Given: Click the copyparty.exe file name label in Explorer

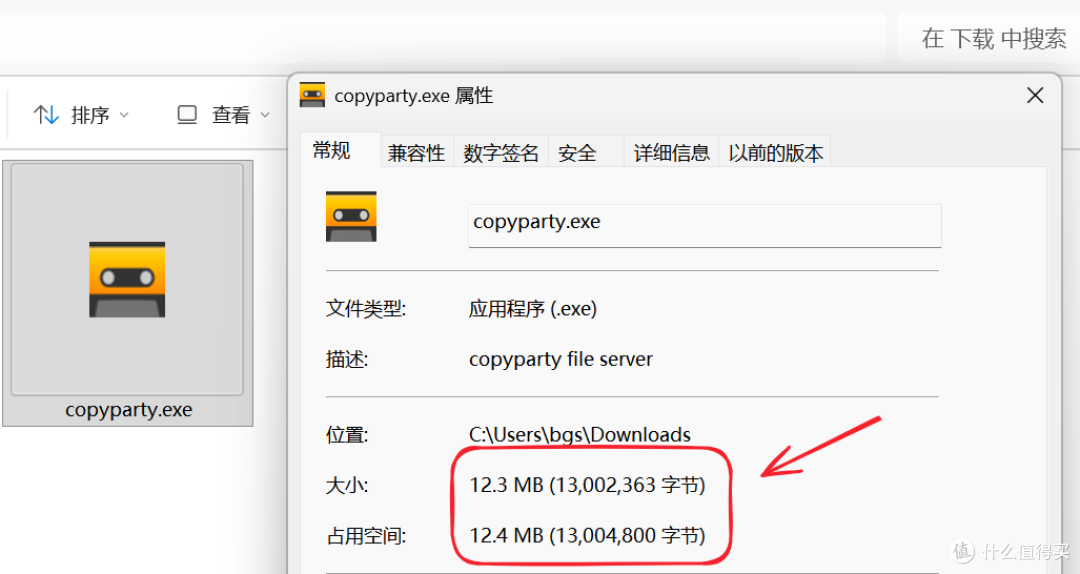Looking at the screenshot, I should 129,409.
